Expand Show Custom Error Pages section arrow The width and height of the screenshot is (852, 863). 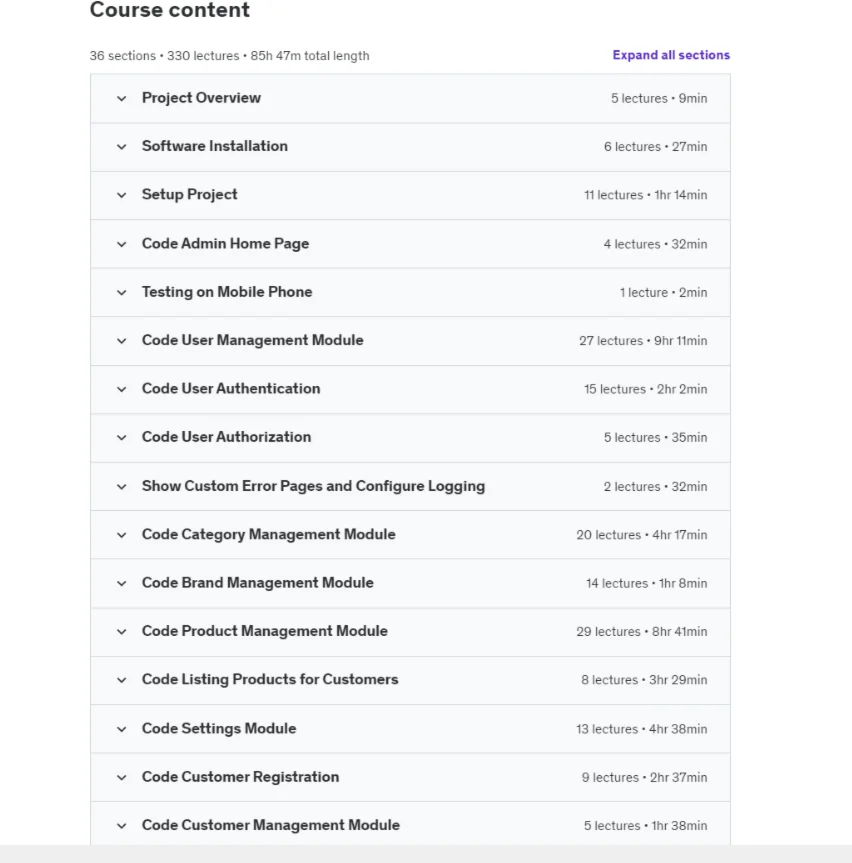click(122, 487)
